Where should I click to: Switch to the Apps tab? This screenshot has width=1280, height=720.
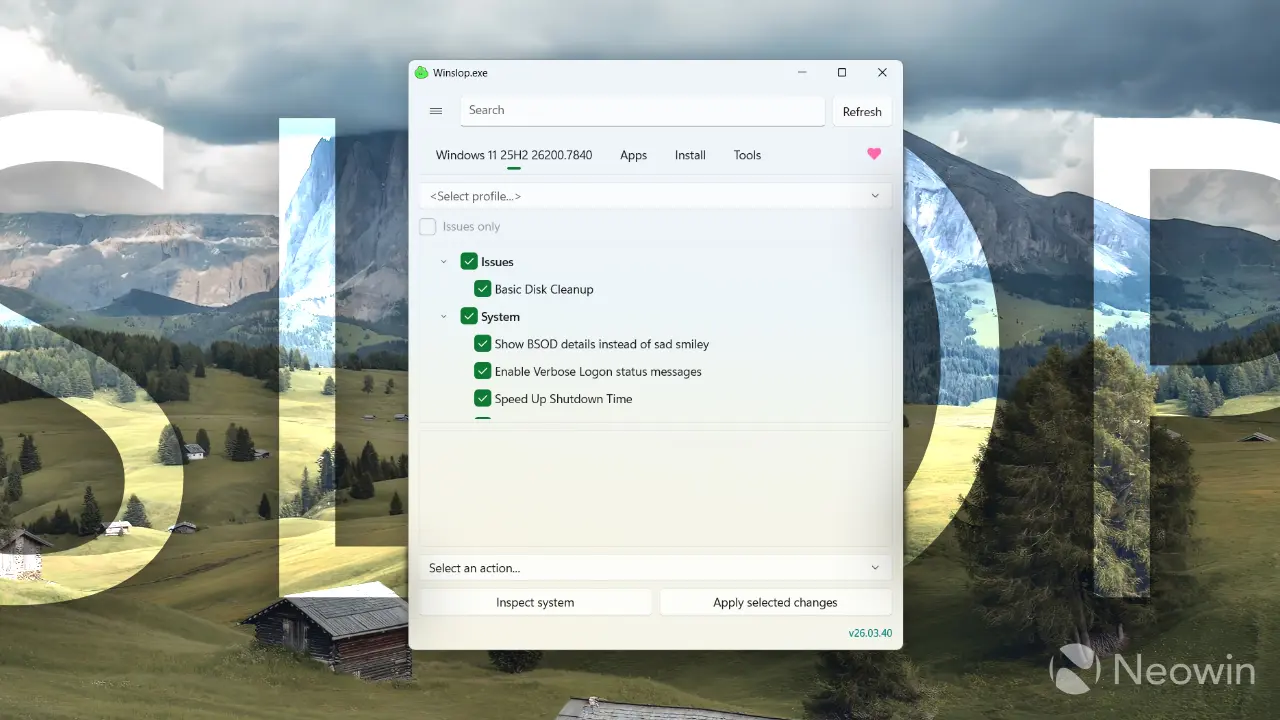point(633,155)
